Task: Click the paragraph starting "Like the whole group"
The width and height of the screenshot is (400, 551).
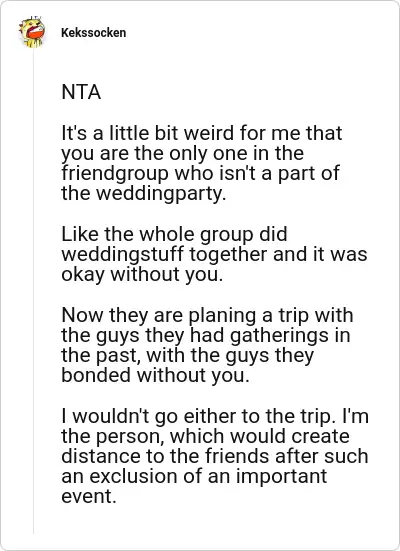Action: (x=214, y=254)
